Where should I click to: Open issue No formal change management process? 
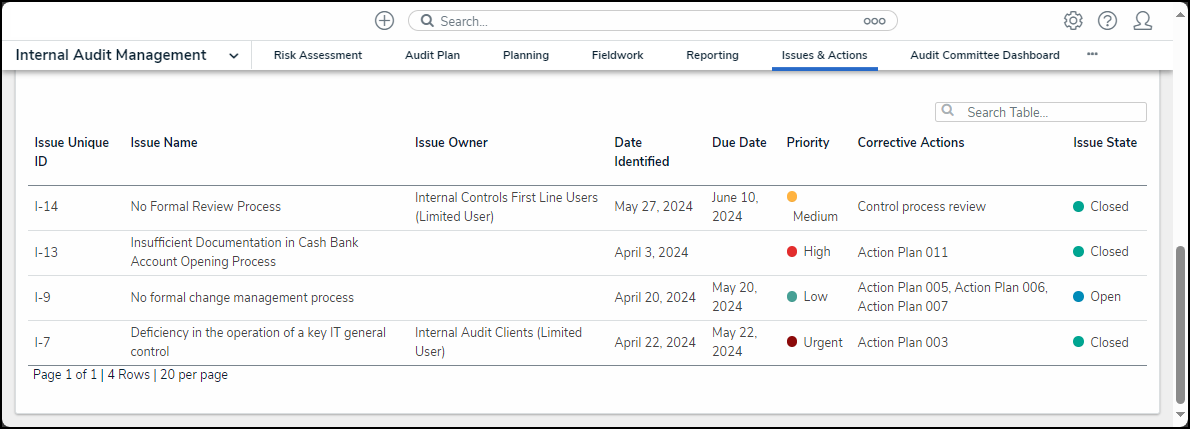[x=242, y=297]
